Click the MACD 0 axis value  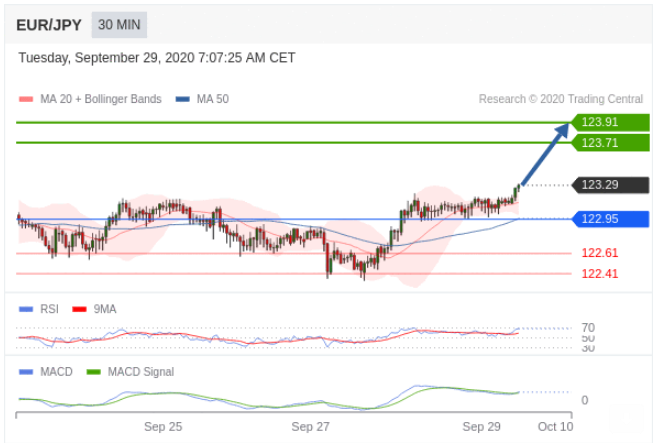(585, 400)
